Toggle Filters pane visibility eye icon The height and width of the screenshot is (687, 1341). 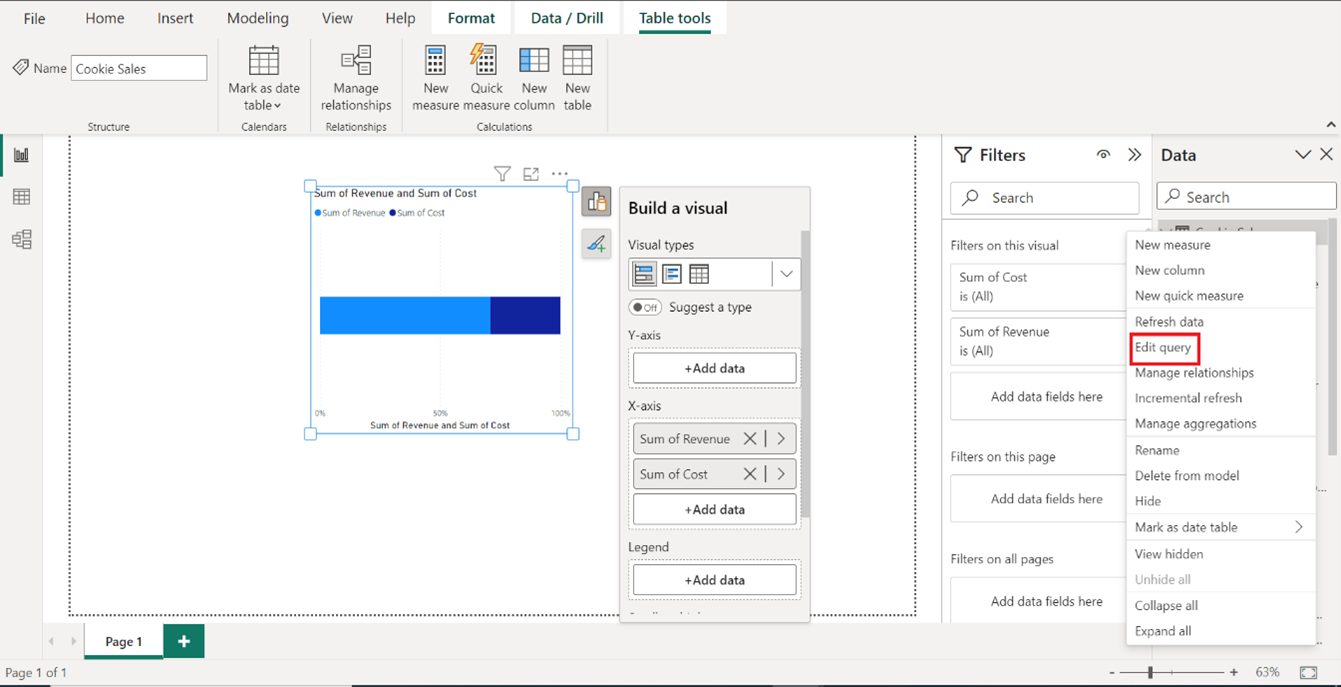(1103, 155)
